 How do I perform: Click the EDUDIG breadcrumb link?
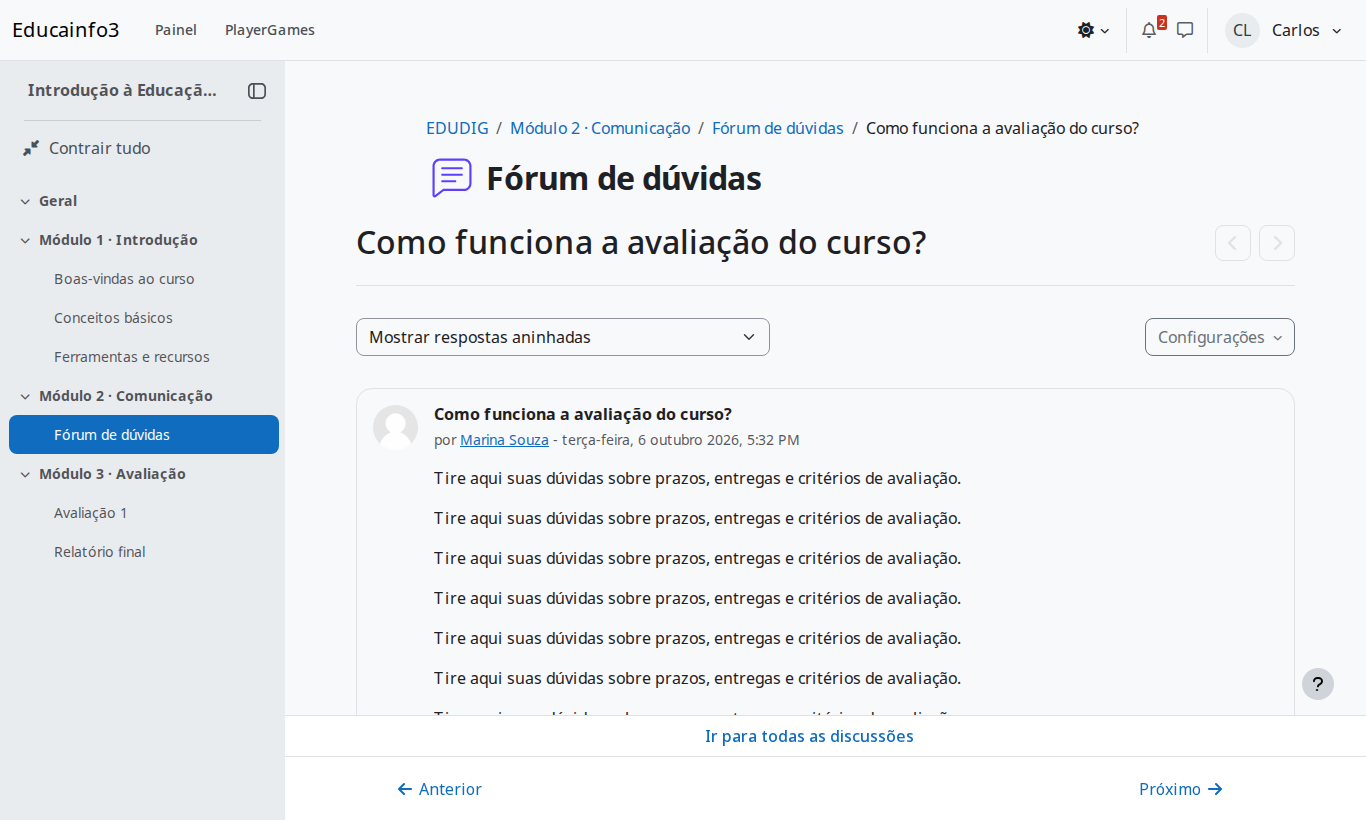click(457, 128)
